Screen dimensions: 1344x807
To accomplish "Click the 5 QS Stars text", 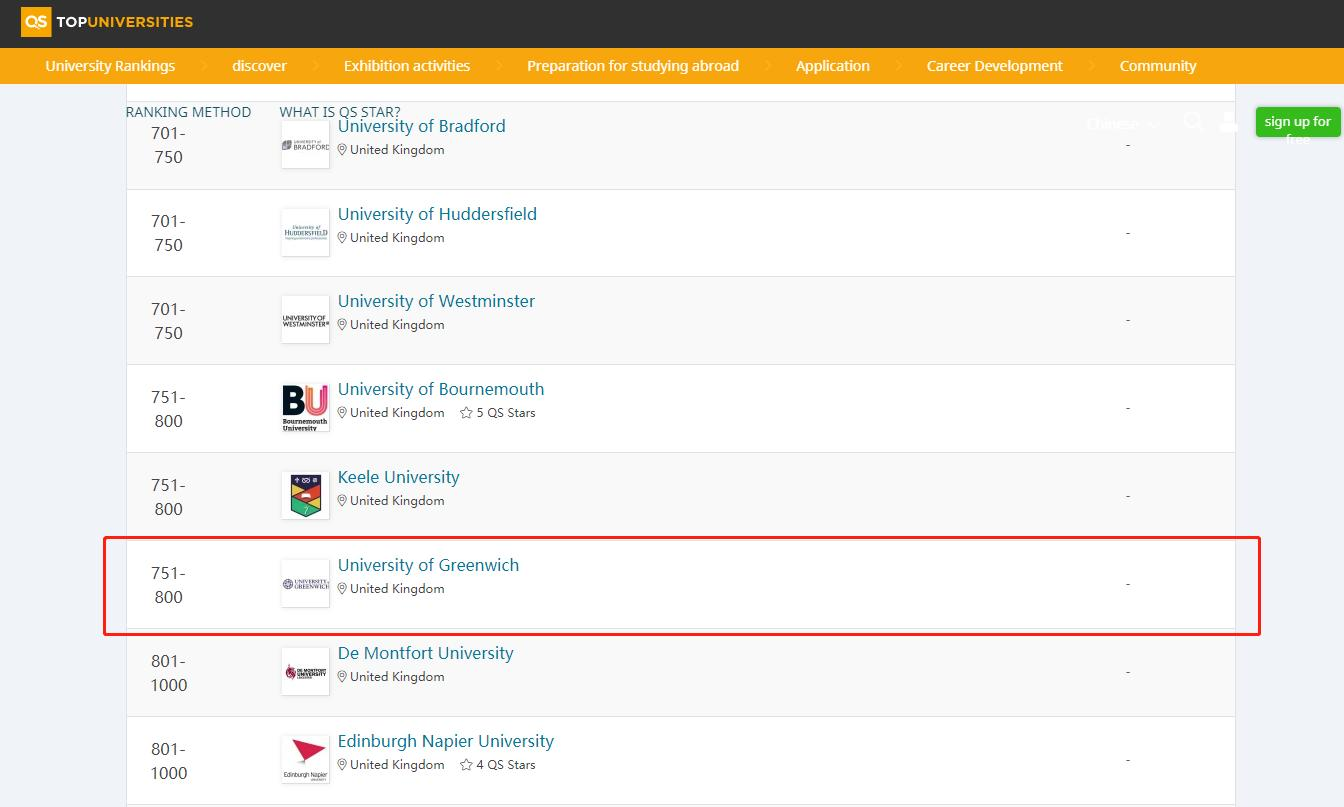I will point(506,412).
